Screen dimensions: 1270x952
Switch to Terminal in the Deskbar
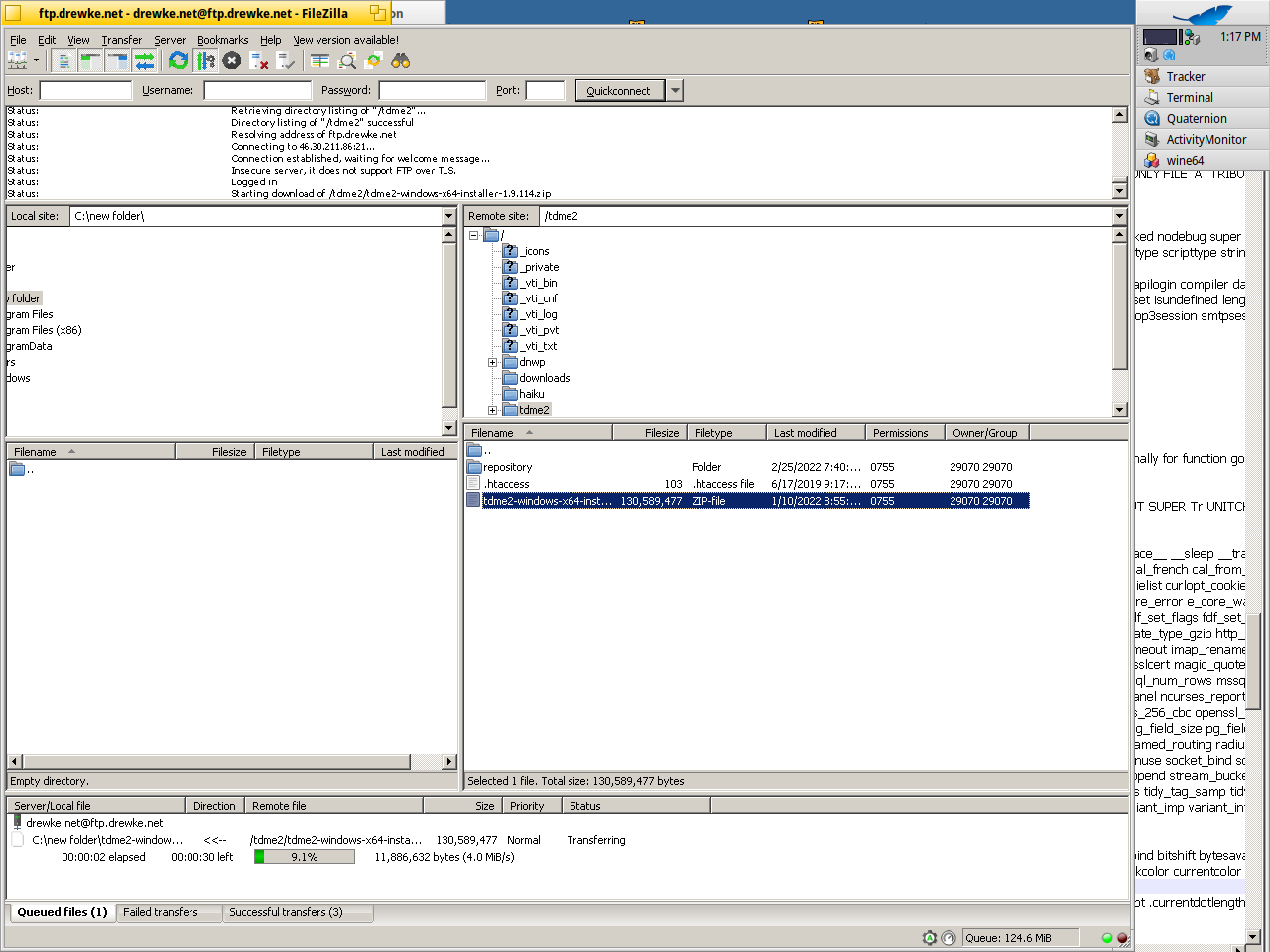(x=1203, y=97)
